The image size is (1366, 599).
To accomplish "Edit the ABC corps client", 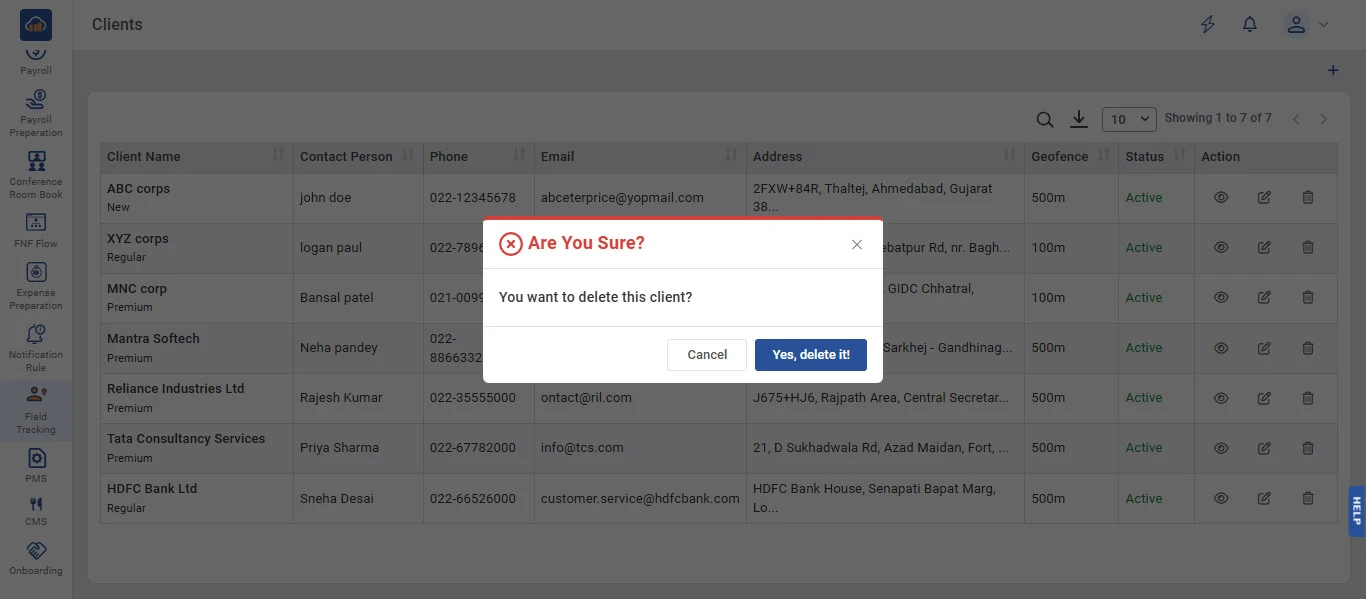I will pyautogui.click(x=1264, y=198).
